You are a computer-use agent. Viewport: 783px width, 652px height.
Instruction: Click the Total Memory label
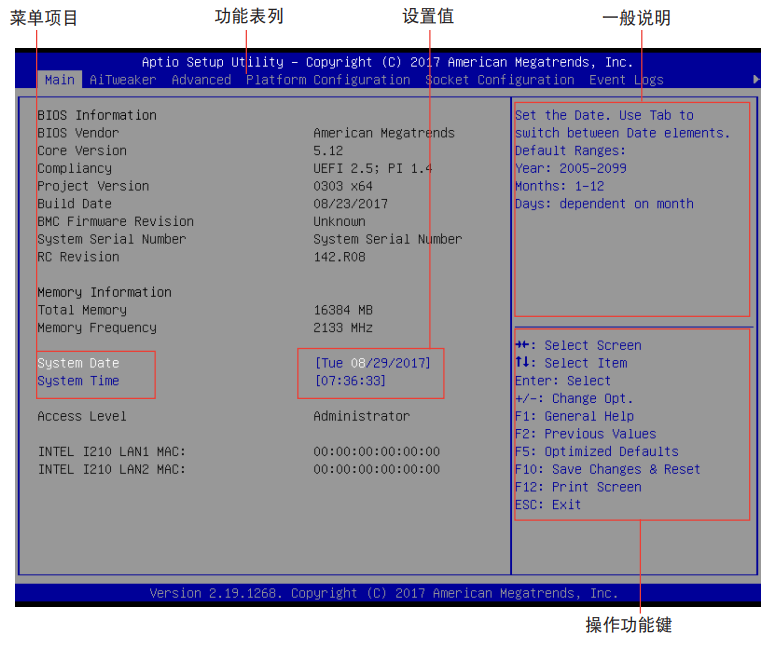click(x=82, y=310)
